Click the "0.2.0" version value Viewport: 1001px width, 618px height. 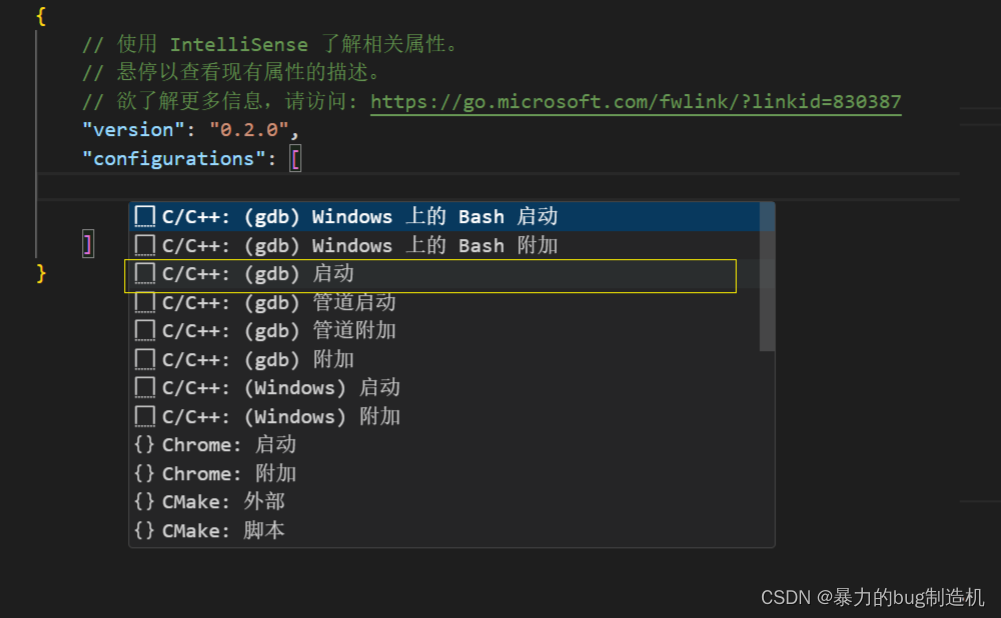click(249, 130)
